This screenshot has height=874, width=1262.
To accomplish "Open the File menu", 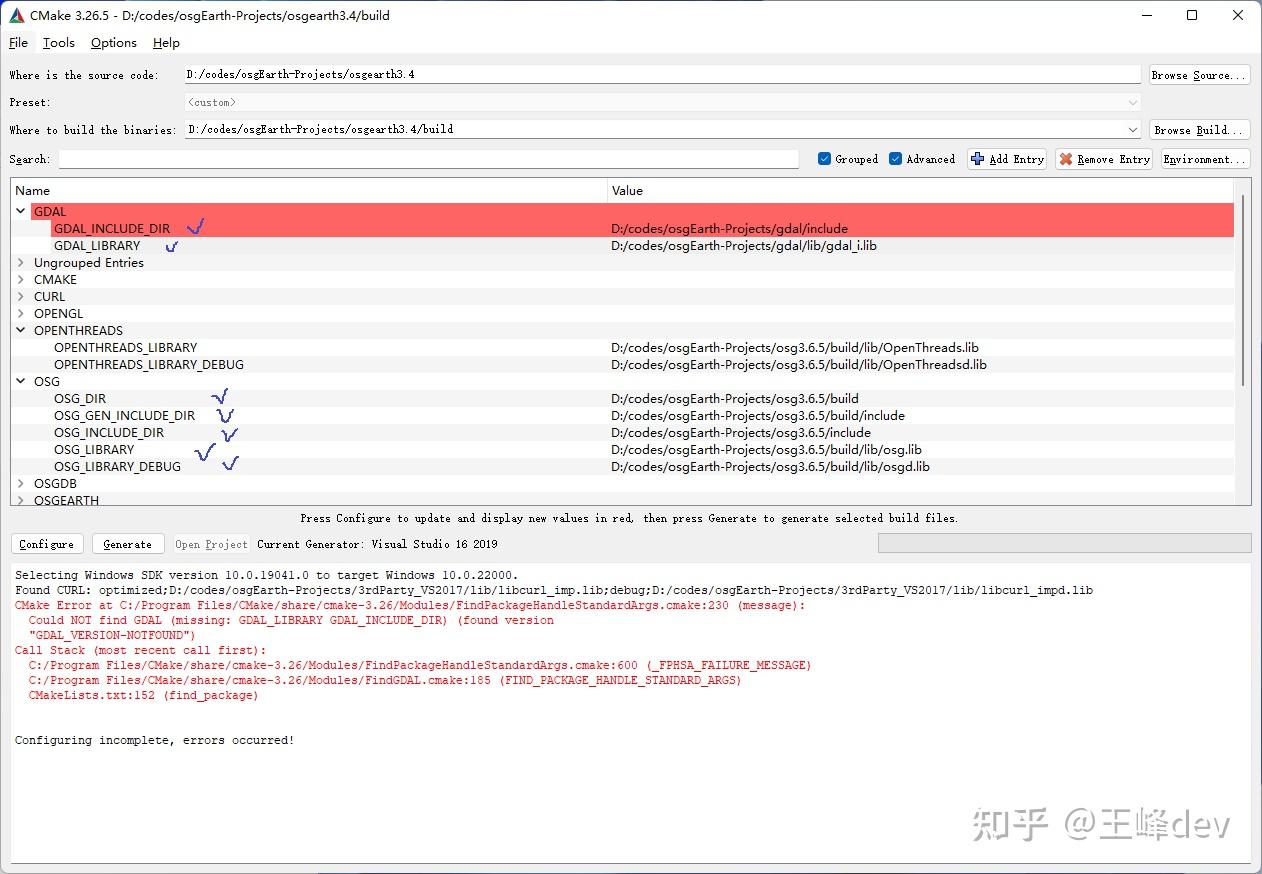I will point(18,42).
